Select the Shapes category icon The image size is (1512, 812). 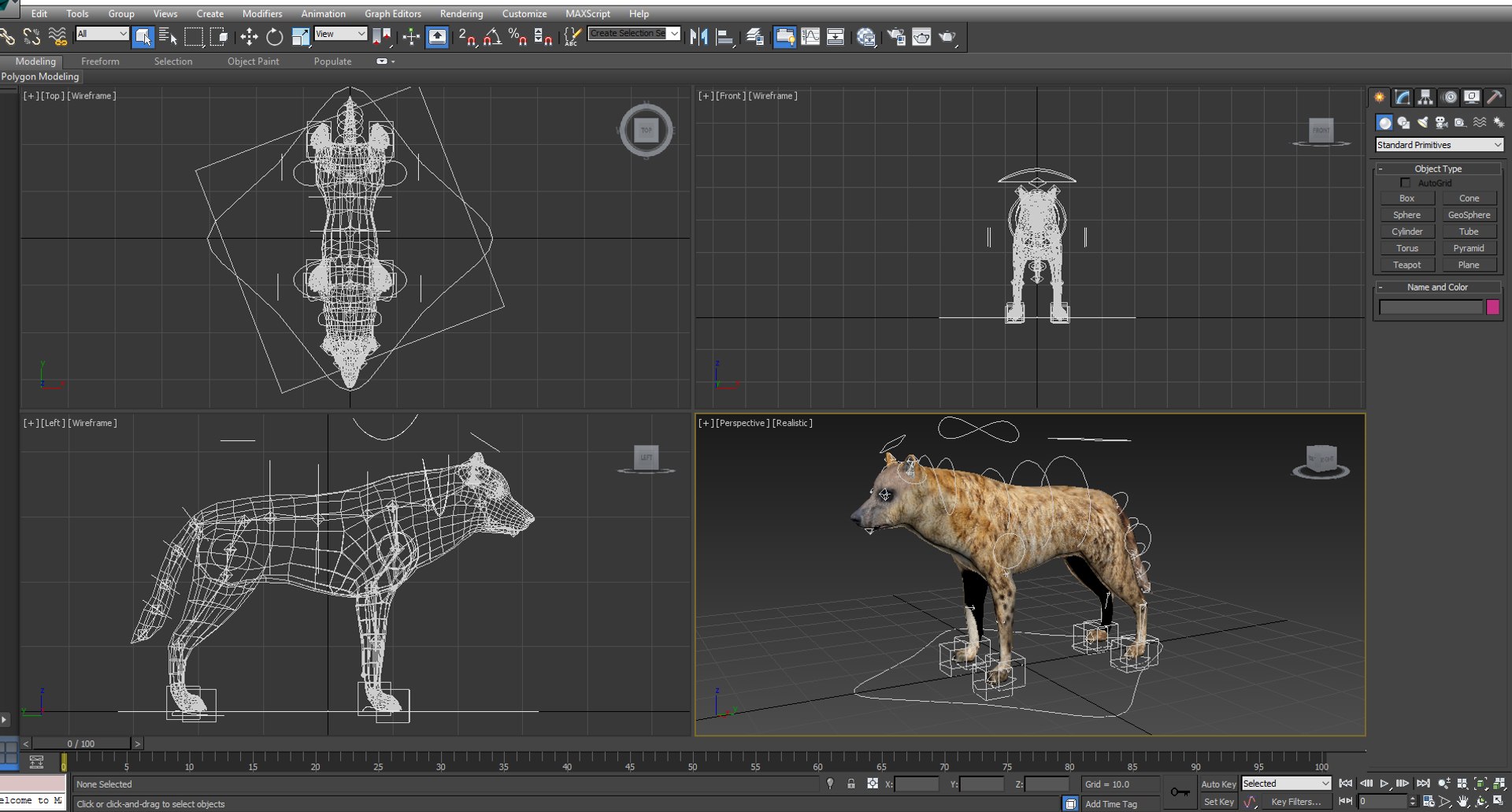click(1403, 123)
